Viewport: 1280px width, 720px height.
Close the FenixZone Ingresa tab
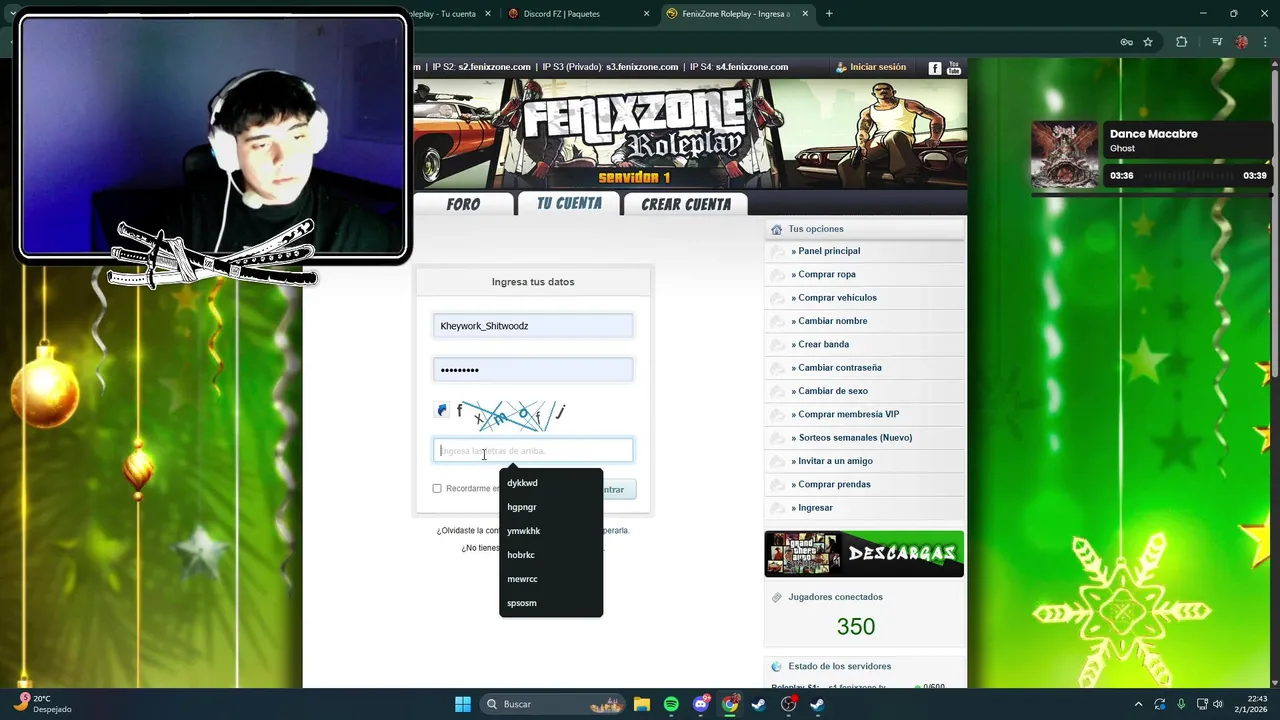pyautogui.click(x=804, y=14)
